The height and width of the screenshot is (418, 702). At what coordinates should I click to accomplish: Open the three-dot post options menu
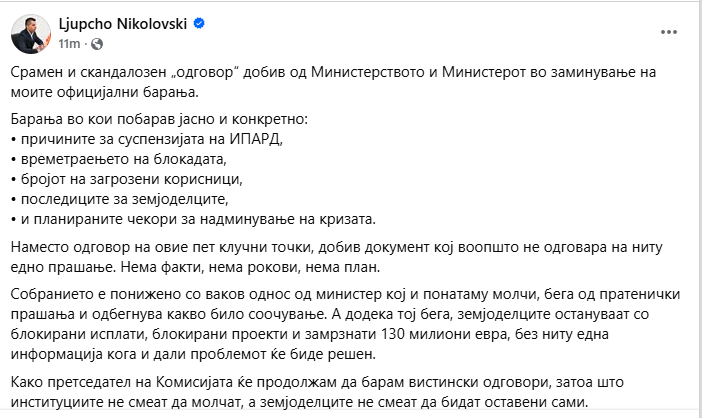(x=669, y=31)
